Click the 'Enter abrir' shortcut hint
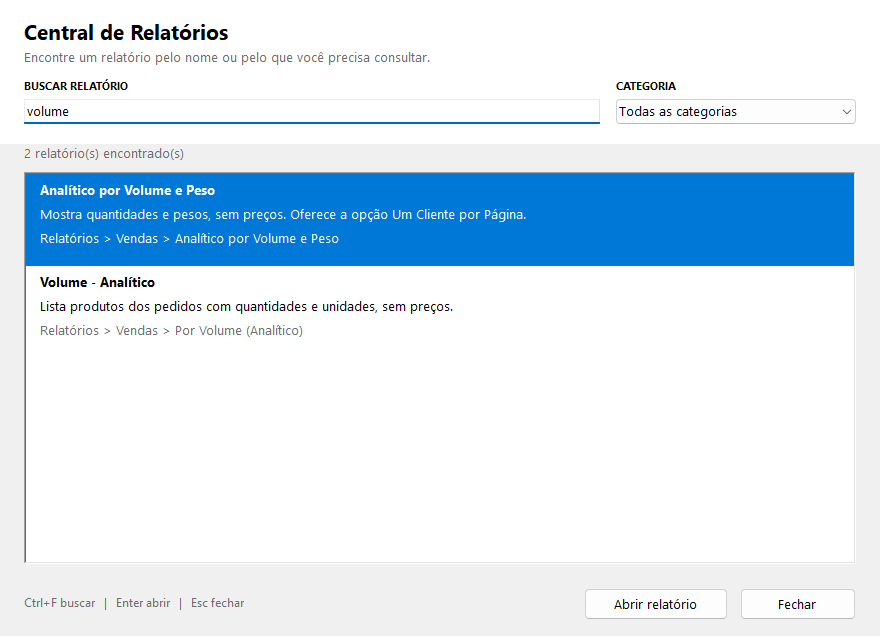Viewport: 880px width, 636px height. pyautogui.click(x=143, y=603)
